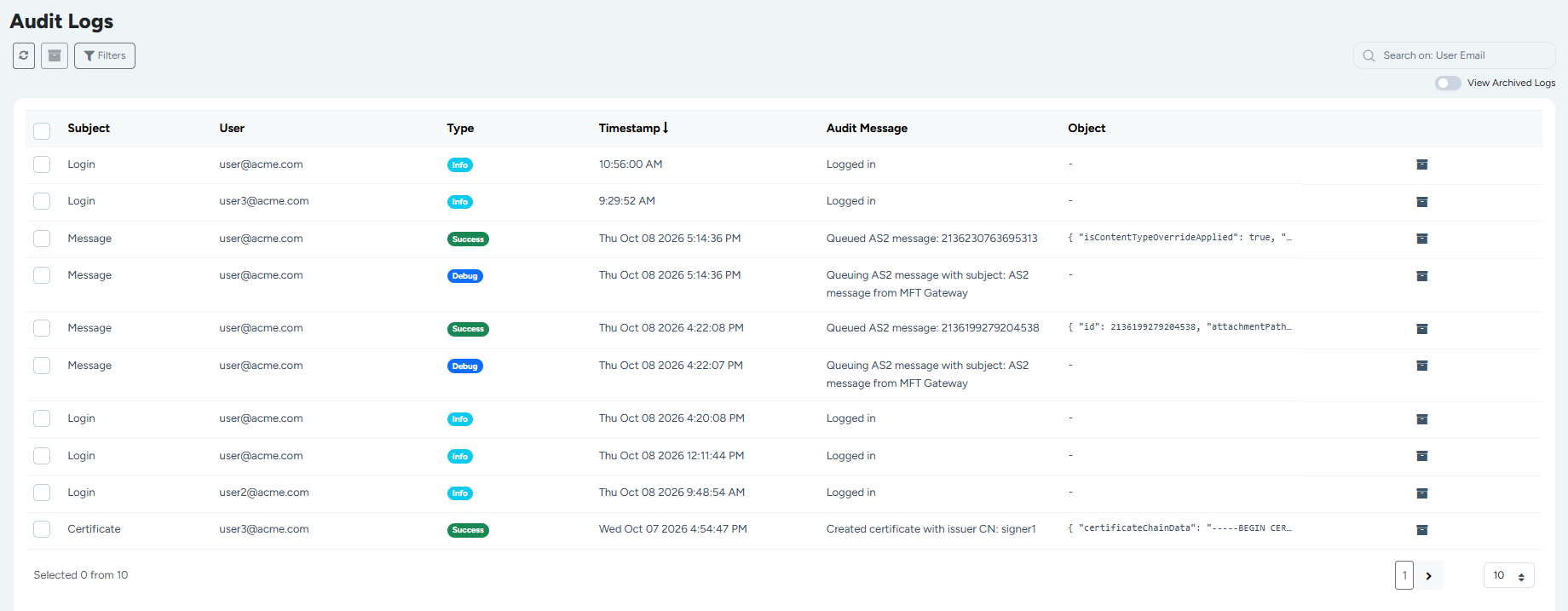Click the Audit Message column header
1568x611 pixels.
click(867, 128)
